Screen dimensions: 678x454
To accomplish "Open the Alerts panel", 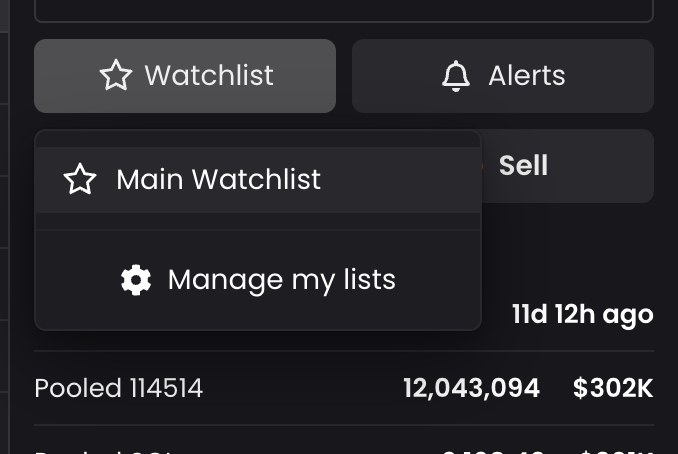I will pyautogui.click(x=502, y=76).
